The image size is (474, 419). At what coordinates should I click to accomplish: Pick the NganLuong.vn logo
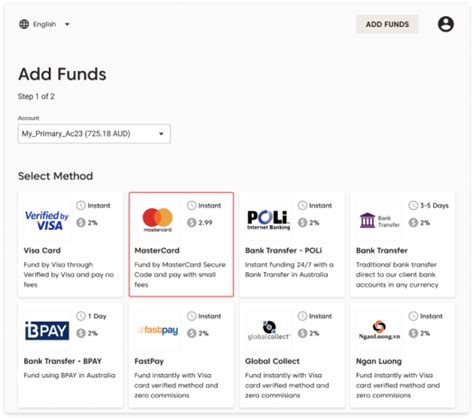click(x=379, y=330)
